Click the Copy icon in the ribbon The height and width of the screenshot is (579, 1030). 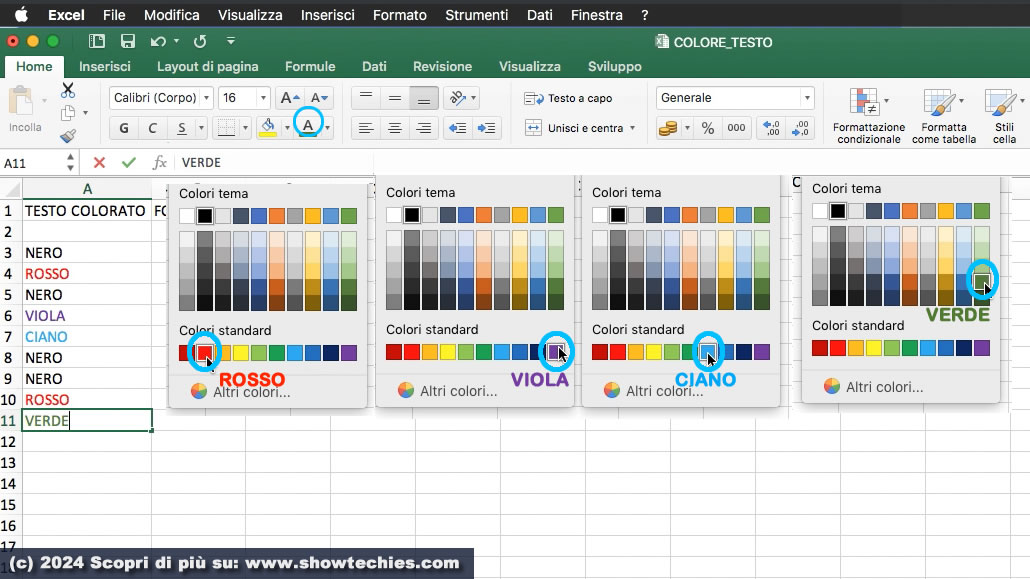click(68, 113)
